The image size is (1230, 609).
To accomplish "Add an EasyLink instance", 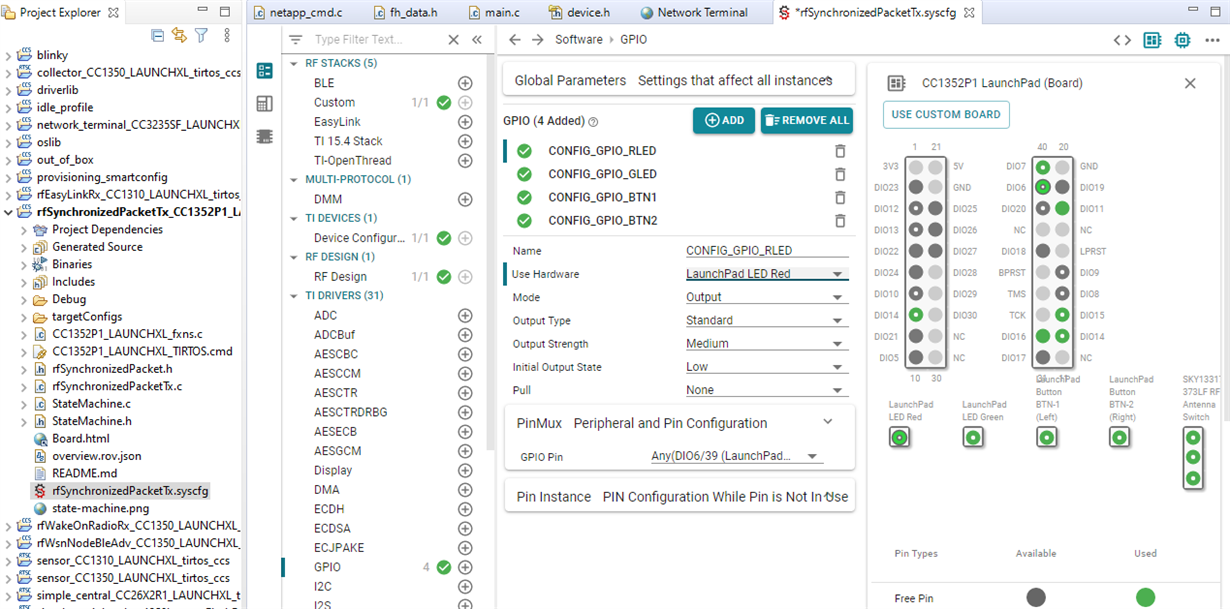I will click(x=465, y=122).
